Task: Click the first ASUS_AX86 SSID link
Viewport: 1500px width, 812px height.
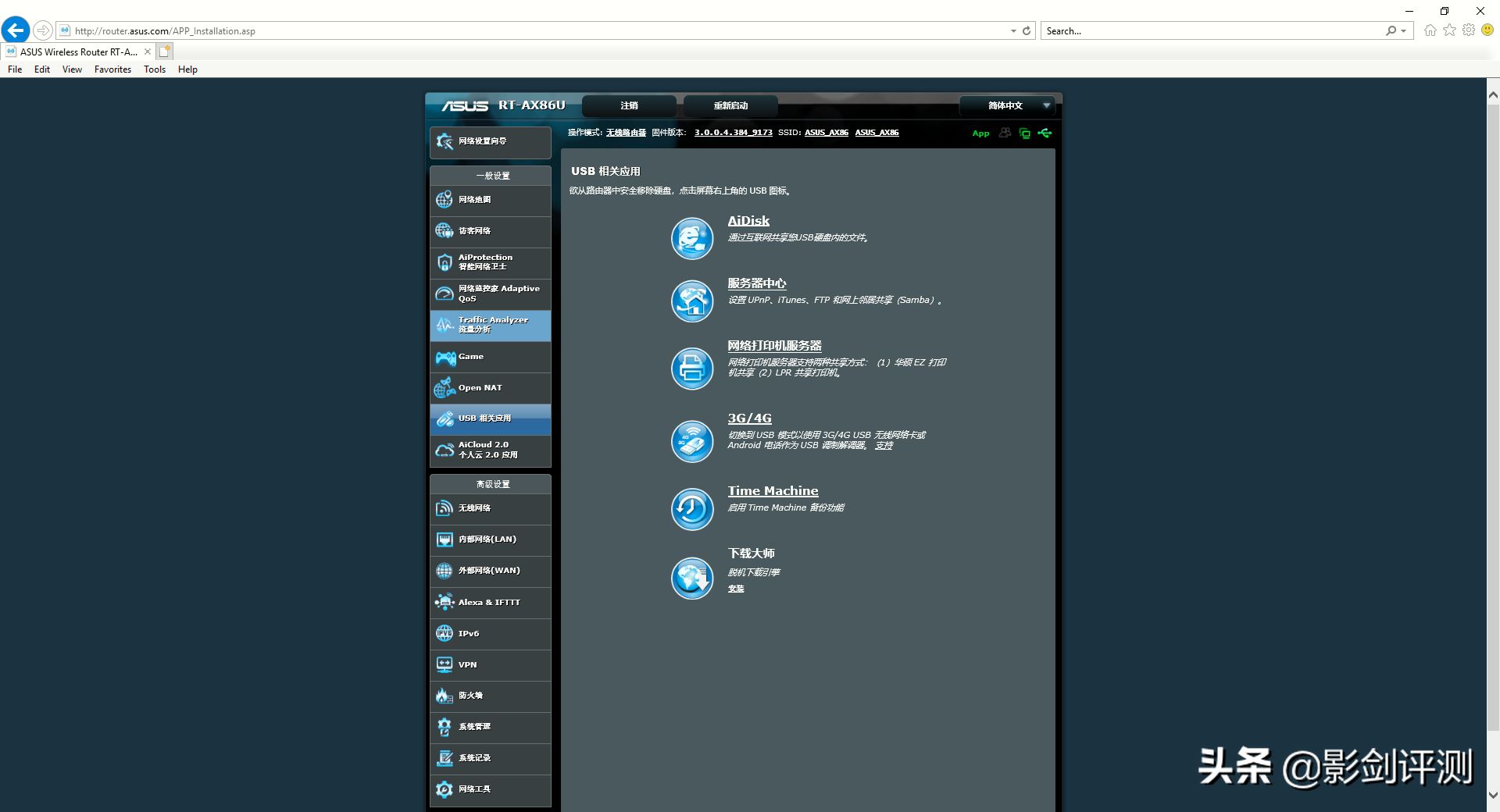Action: (x=827, y=133)
